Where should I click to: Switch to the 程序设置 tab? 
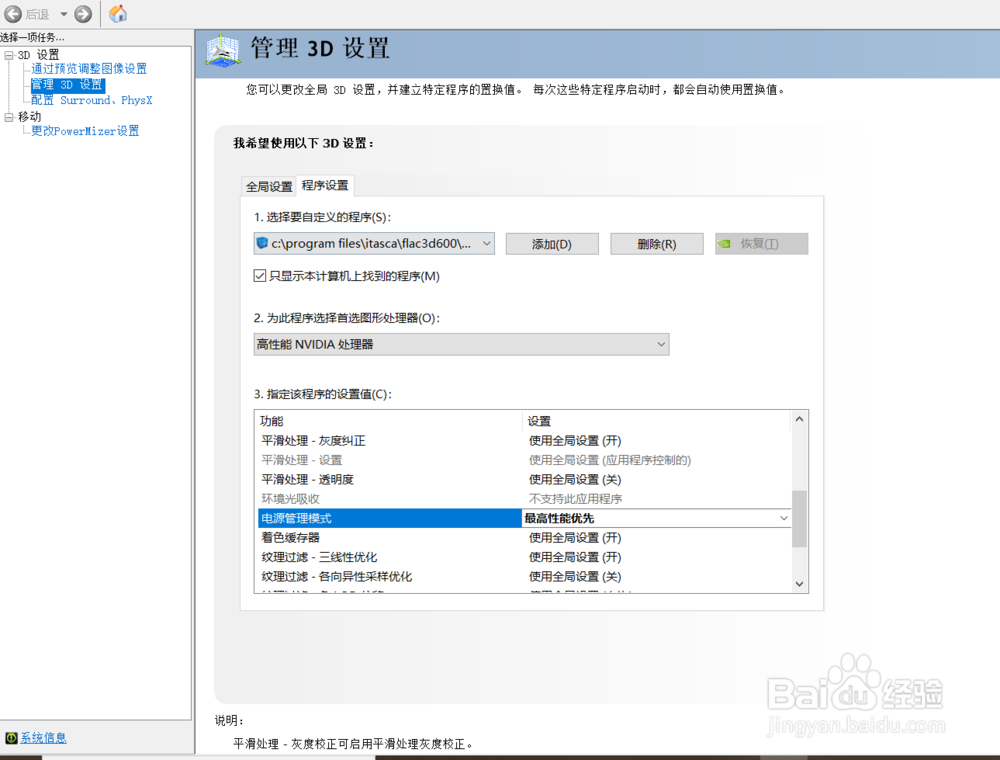[x=325, y=185]
